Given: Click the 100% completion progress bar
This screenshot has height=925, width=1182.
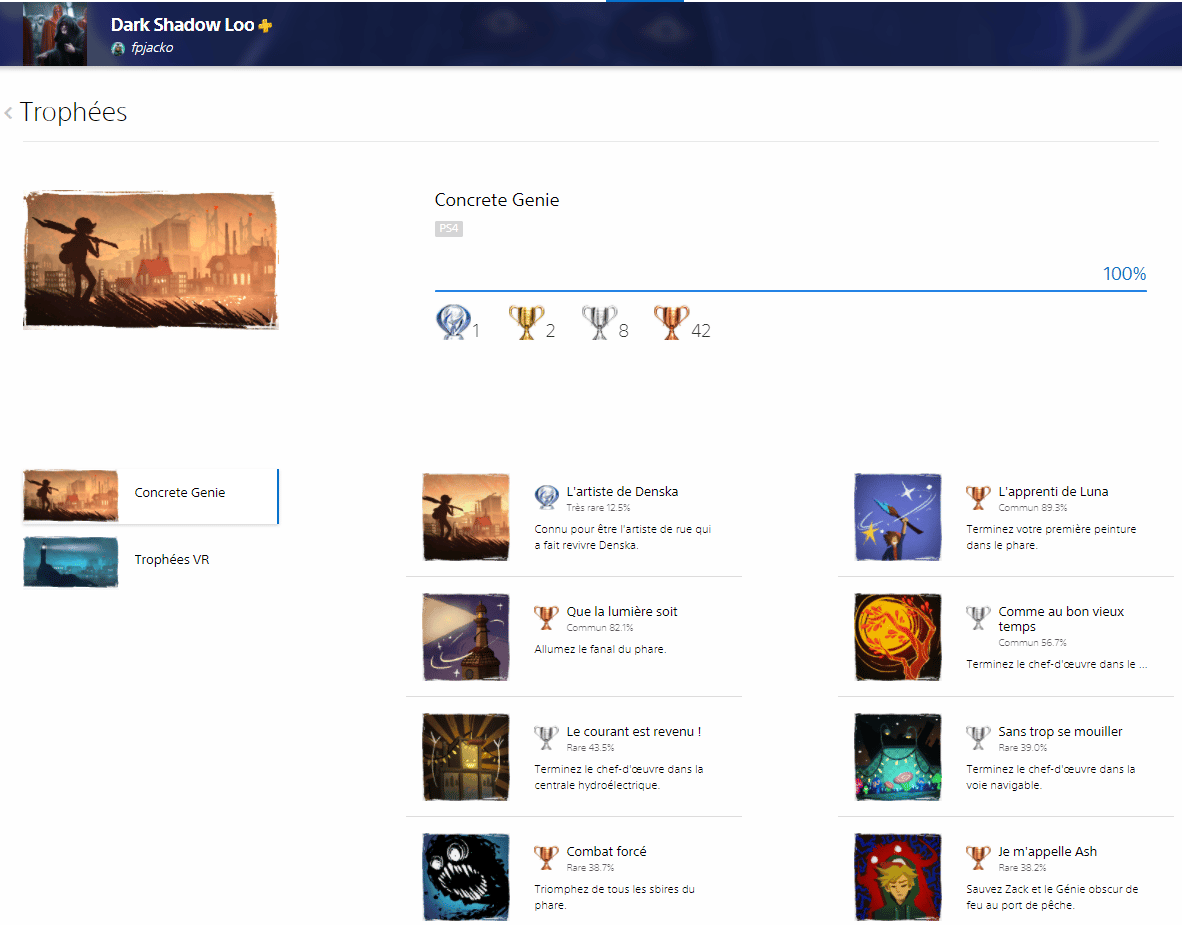Looking at the screenshot, I should (791, 290).
